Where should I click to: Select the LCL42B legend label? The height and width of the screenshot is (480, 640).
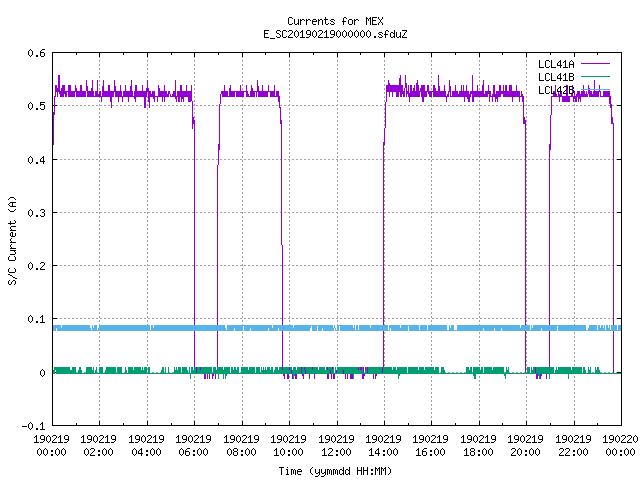tap(556, 90)
